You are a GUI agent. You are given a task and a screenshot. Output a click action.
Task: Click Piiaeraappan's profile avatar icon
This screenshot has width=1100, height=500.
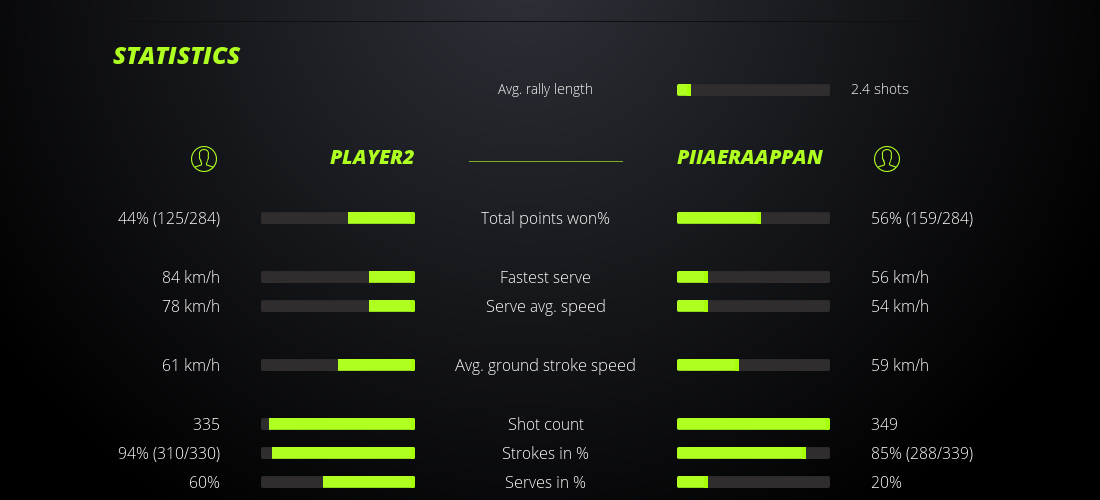point(887,158)
